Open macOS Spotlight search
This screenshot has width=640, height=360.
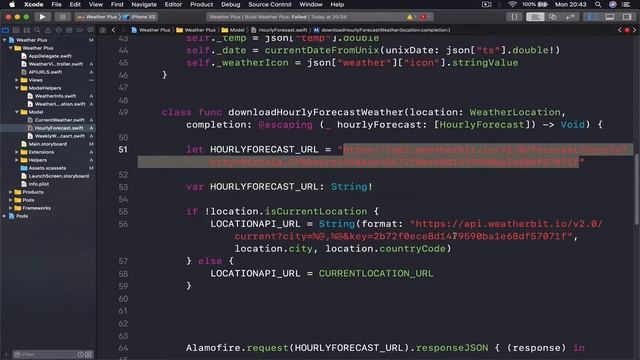point(598,4)
